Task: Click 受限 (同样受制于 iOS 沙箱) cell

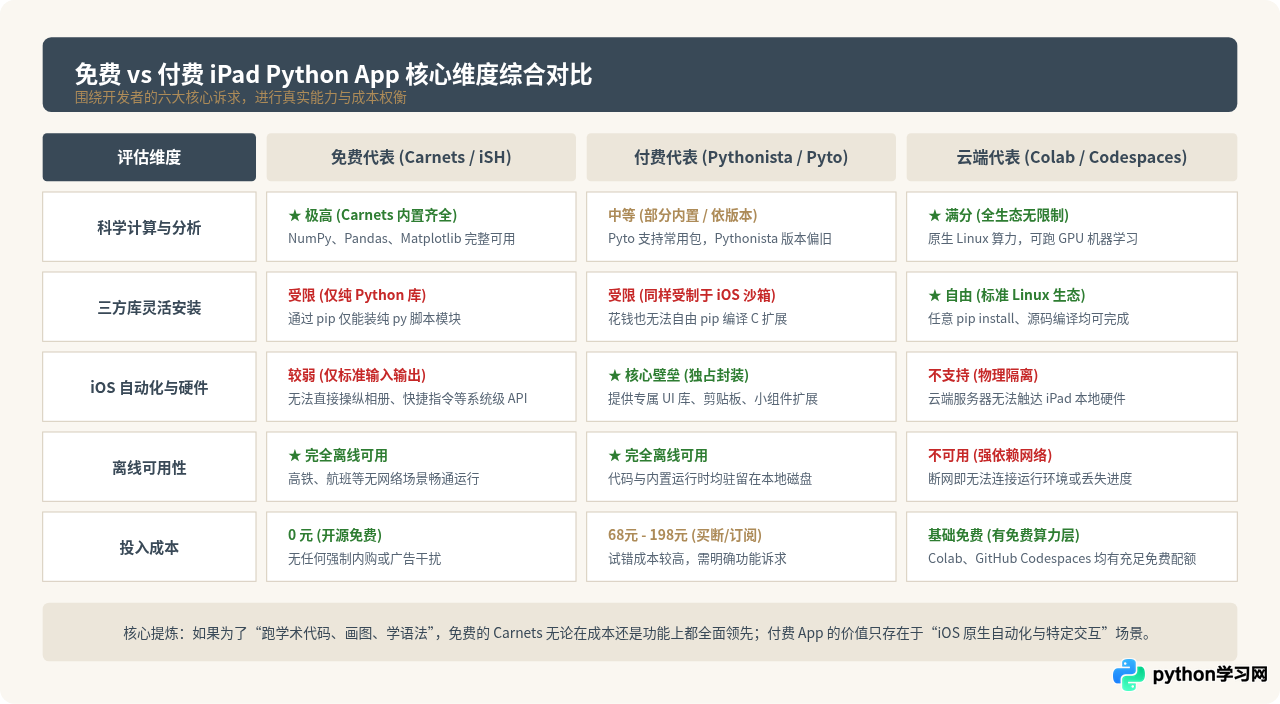Action: point(741,307)
